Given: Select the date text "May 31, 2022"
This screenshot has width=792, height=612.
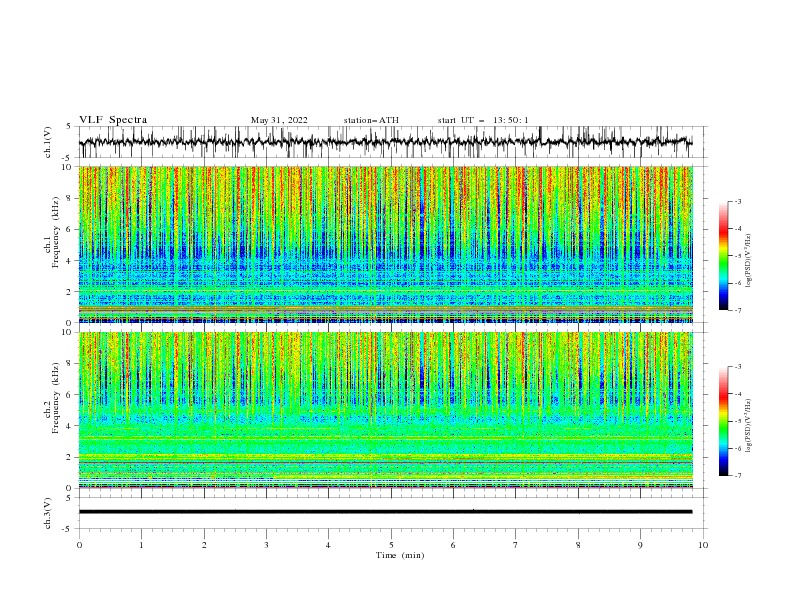Looking at the screenshot, I should (x=279, y=120).
